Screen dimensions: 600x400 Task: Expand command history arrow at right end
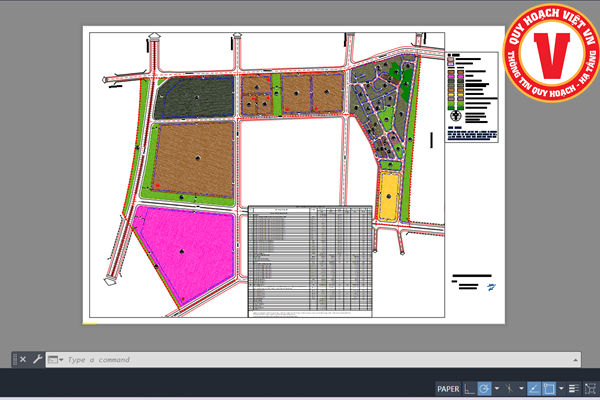coord(573,358)
